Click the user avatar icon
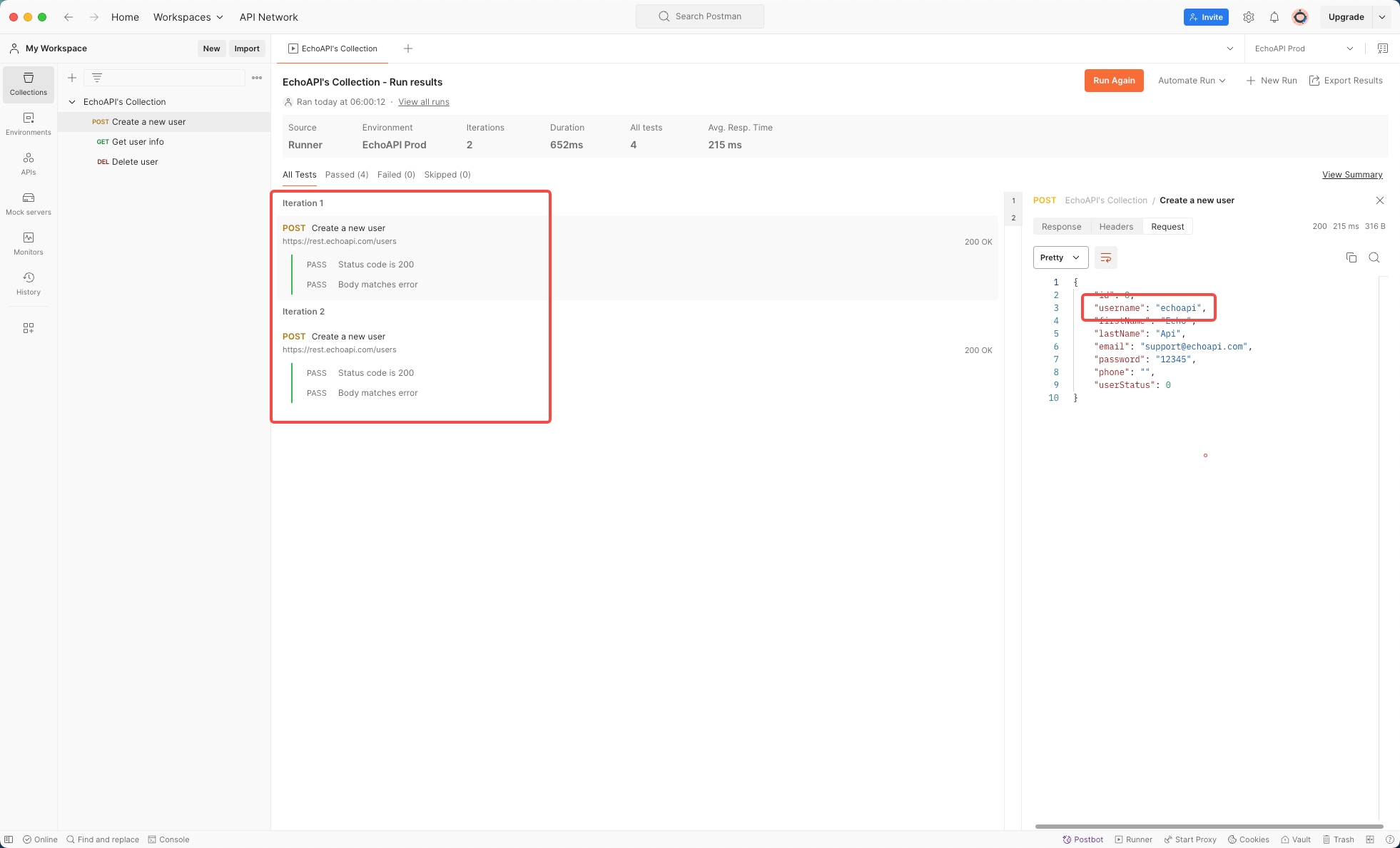The height and width of the screenshot is (848, 1400). tap(1300, 17)
